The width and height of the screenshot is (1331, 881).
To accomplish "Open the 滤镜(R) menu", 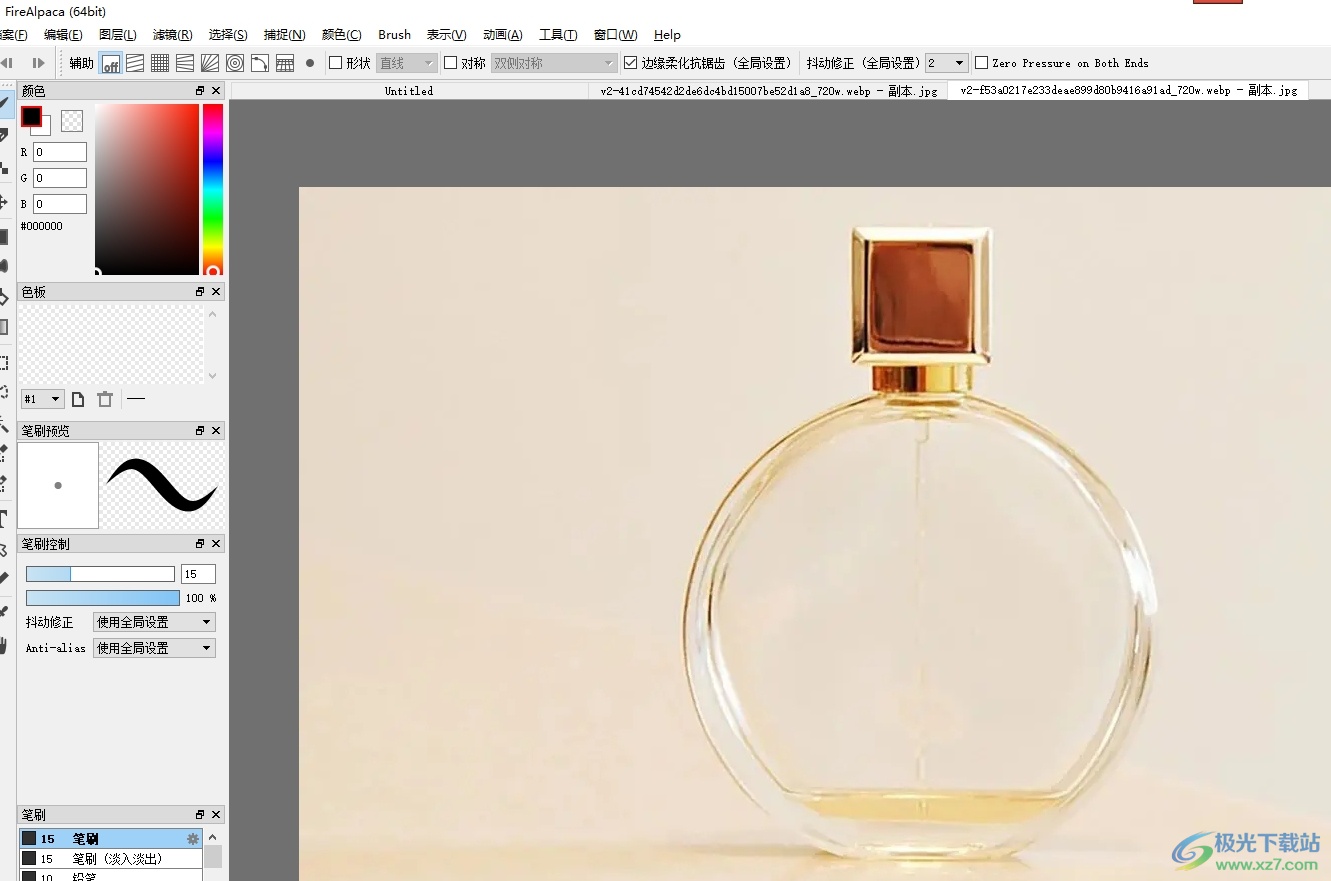I will tap(172, 35).
